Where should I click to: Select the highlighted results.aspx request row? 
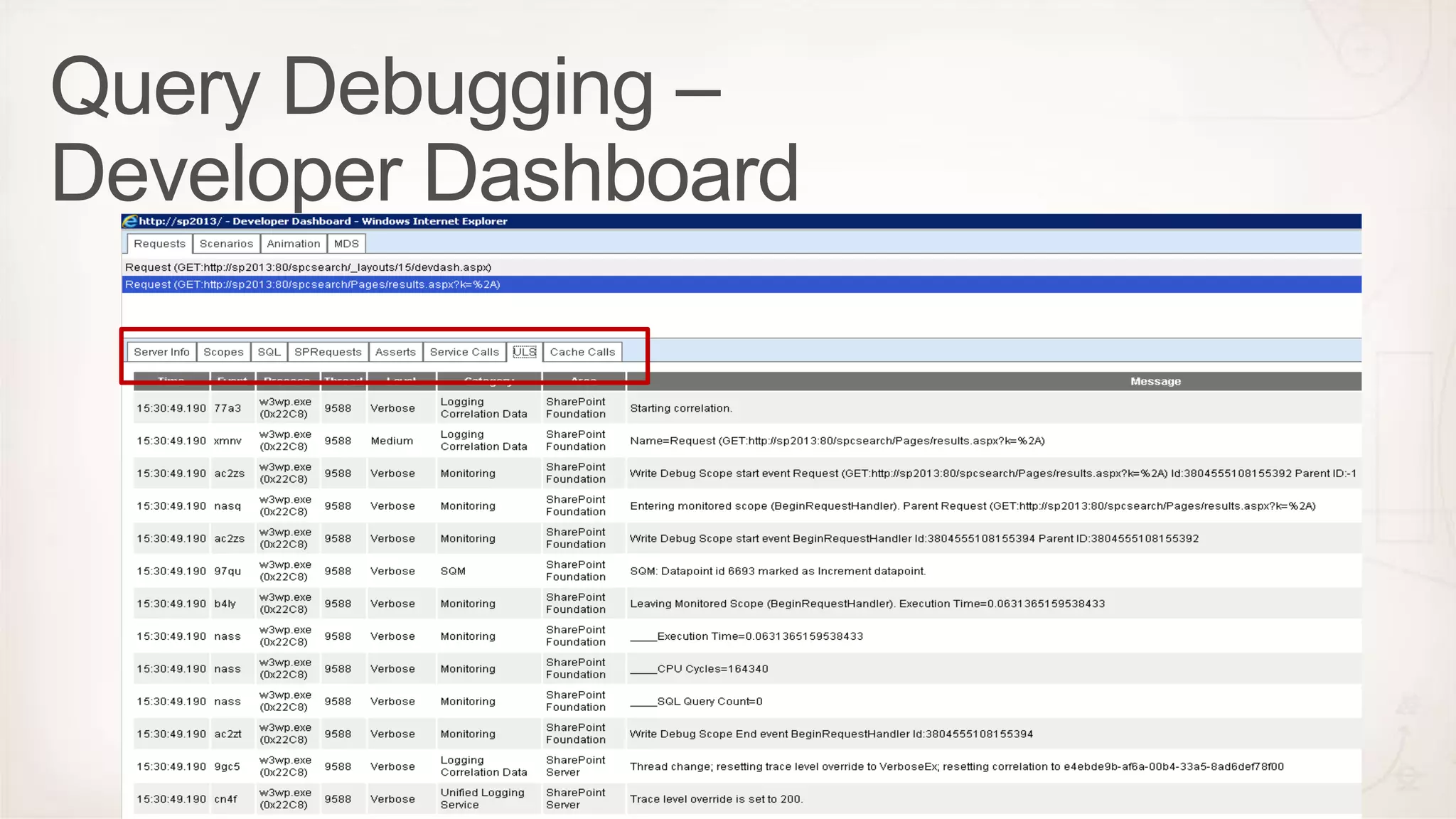[x=313, y=284]
